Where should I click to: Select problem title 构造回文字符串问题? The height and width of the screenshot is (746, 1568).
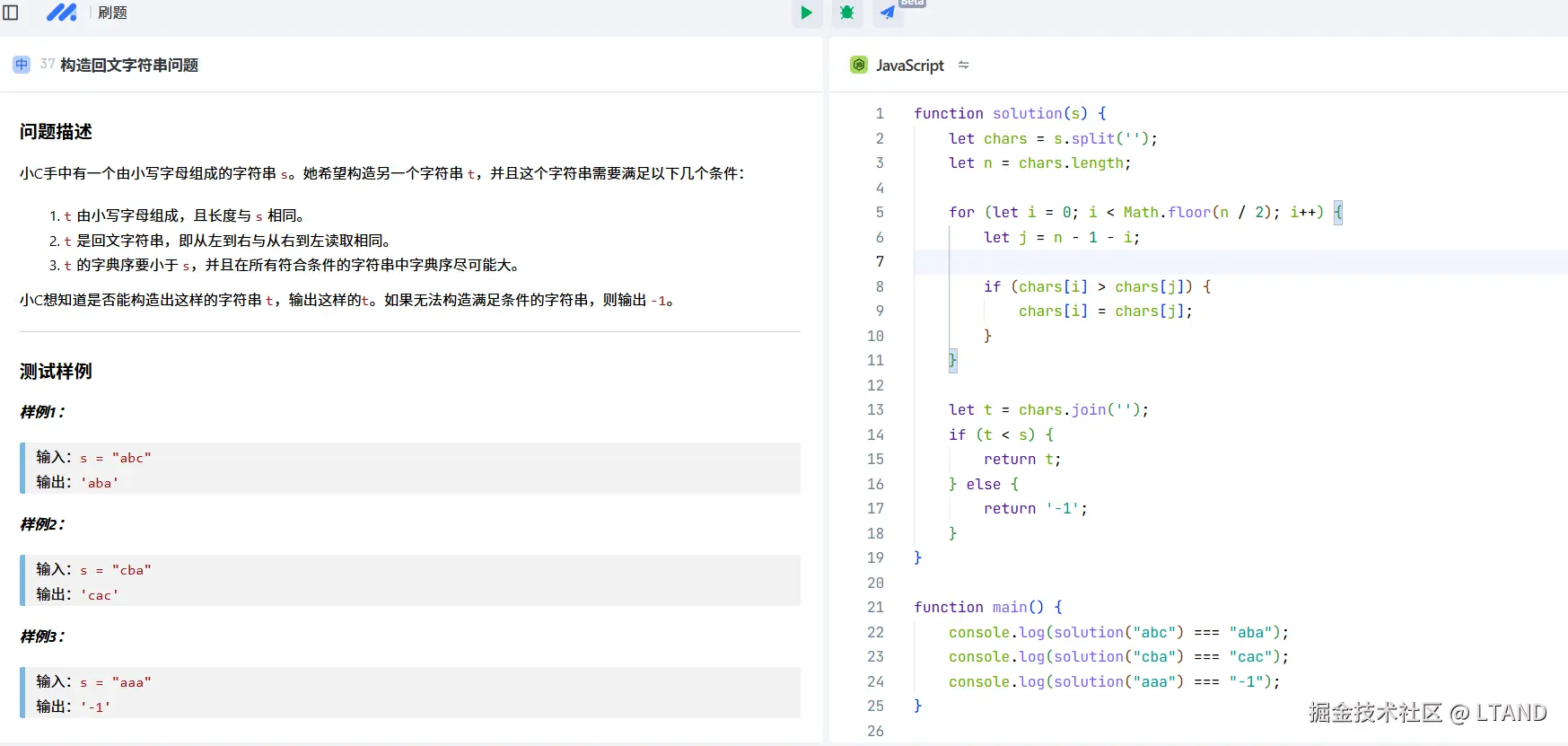pyautogui.click(x=129, y=65)
